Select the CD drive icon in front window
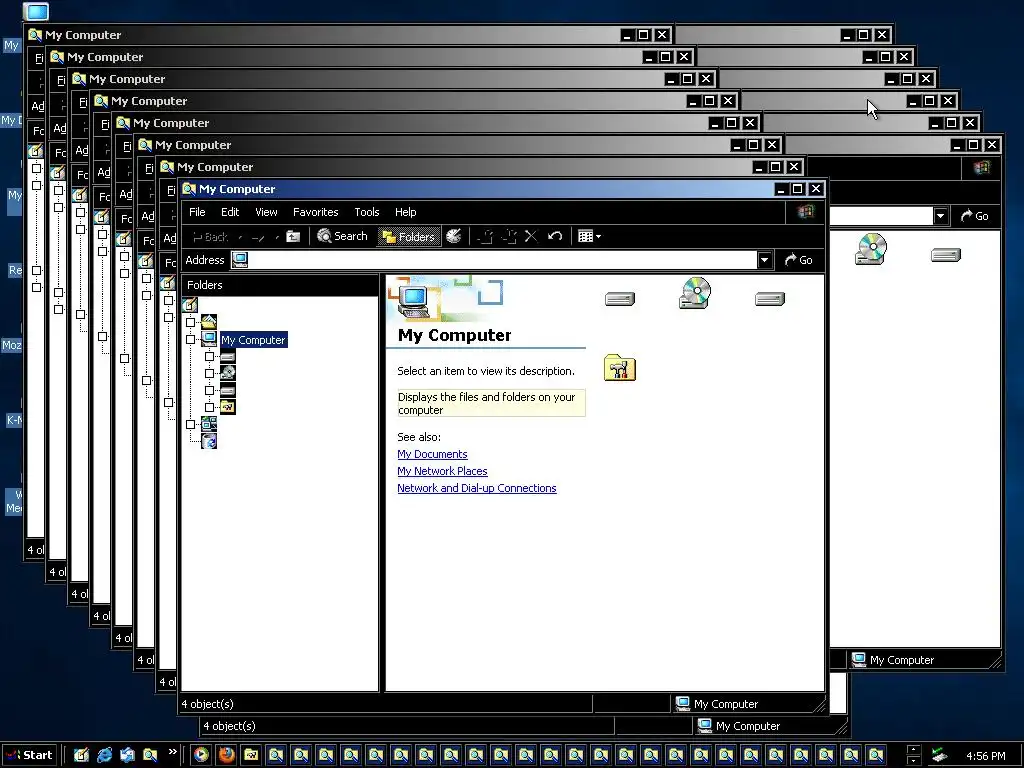 695,293
